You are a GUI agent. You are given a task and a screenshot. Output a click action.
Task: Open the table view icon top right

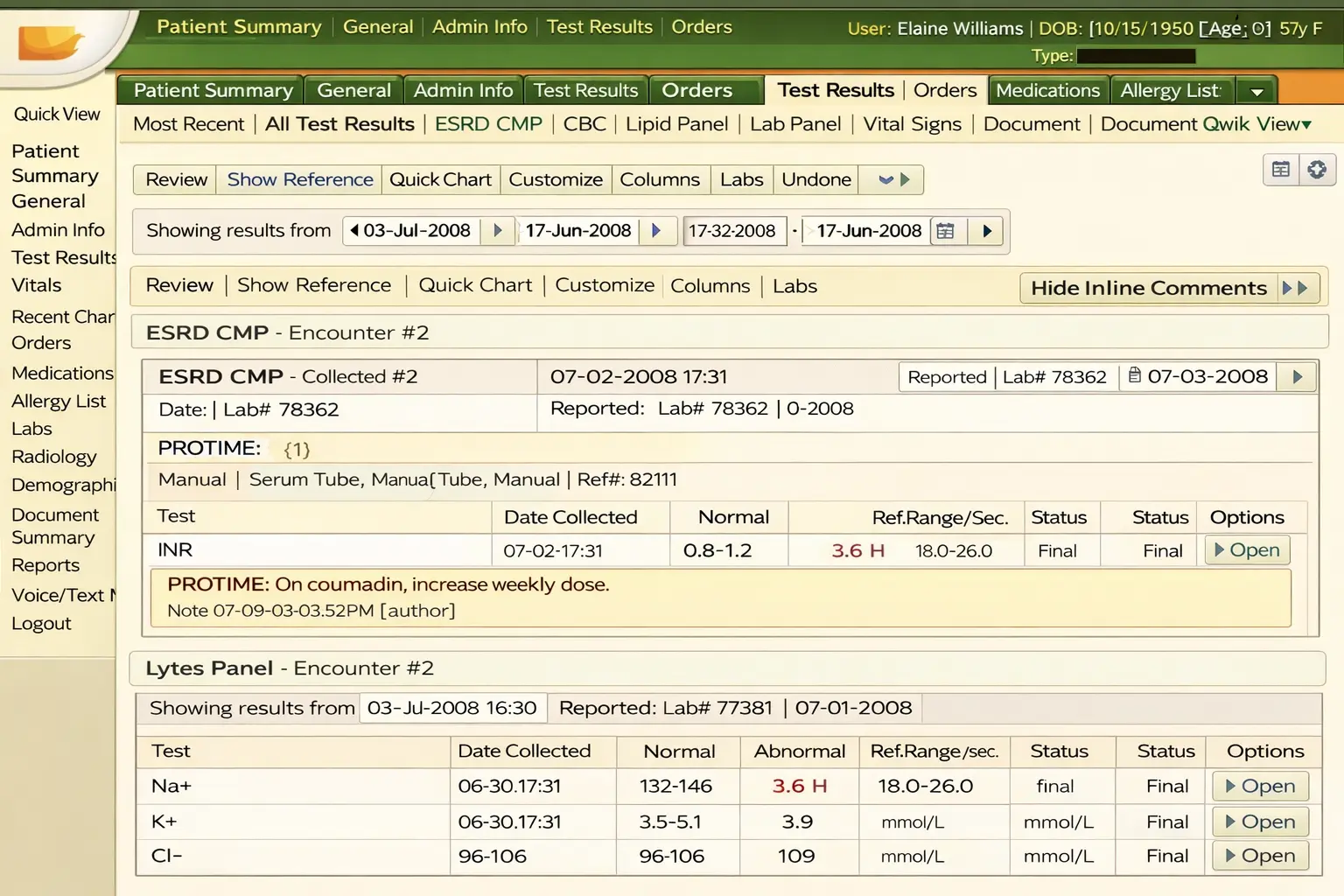click(x=1280, y=169)
